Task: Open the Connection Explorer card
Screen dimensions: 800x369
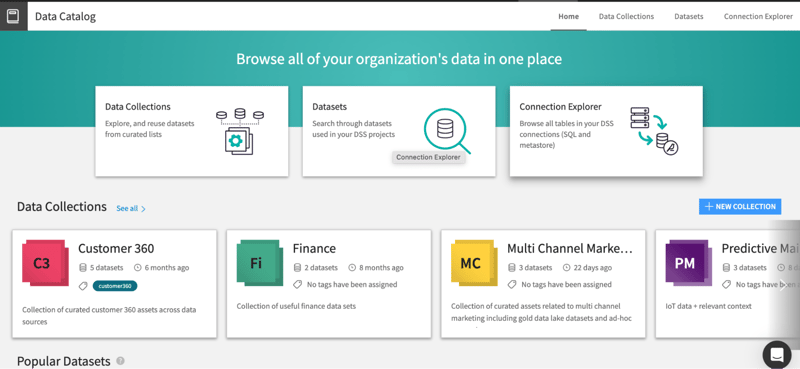Action: 606,131
